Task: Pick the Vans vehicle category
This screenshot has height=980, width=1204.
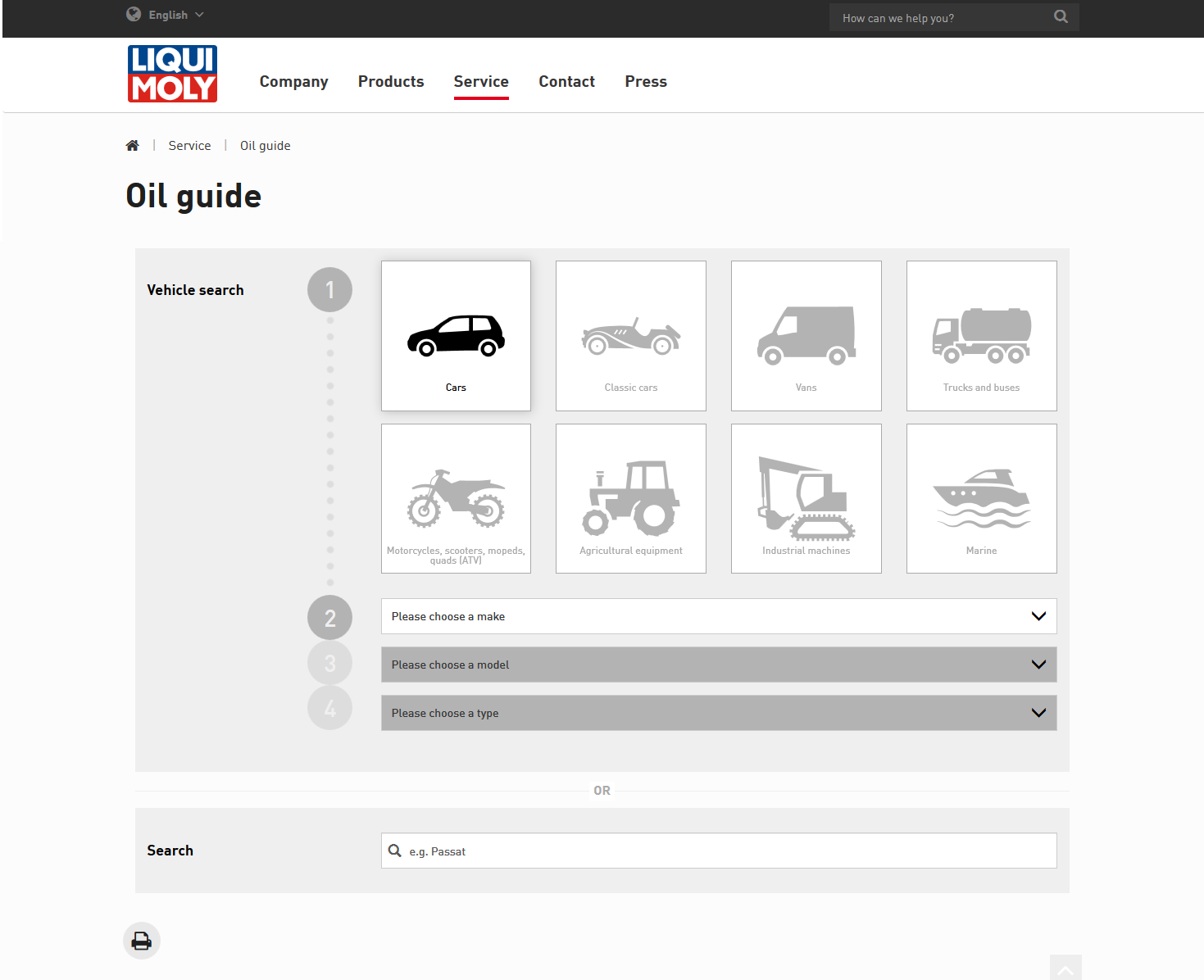Action: [x=806, y=336]
